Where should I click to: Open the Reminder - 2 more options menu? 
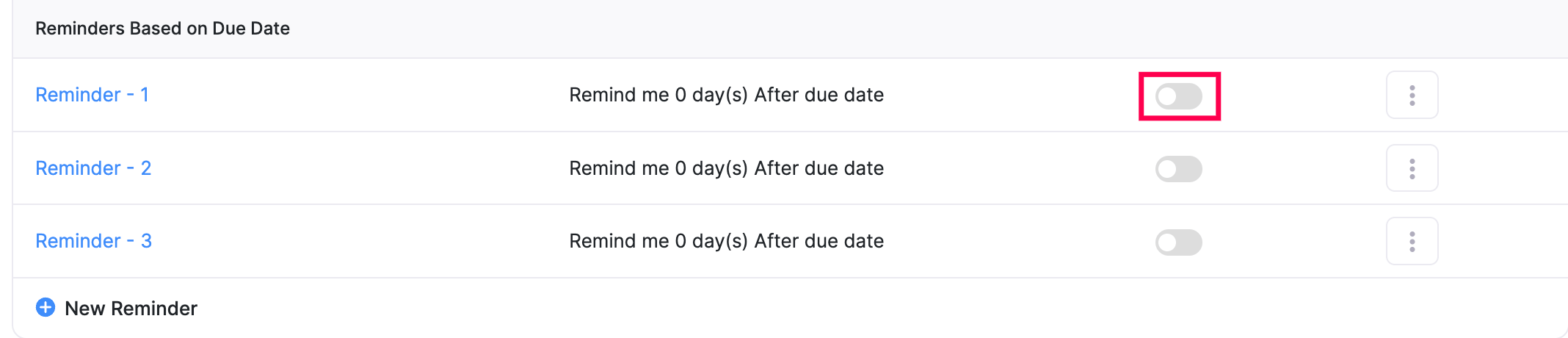pos(1412,168)
